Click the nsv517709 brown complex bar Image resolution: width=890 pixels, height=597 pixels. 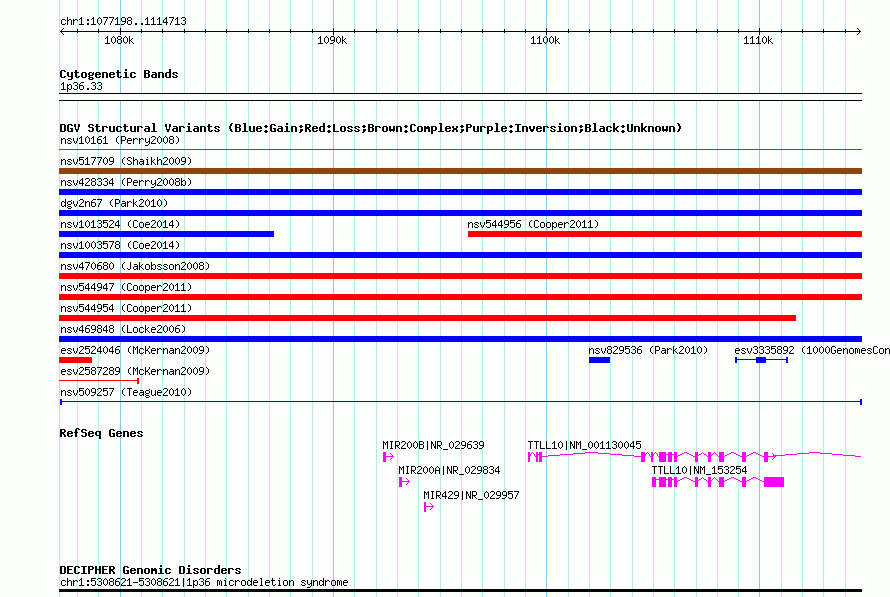point(460,171)
